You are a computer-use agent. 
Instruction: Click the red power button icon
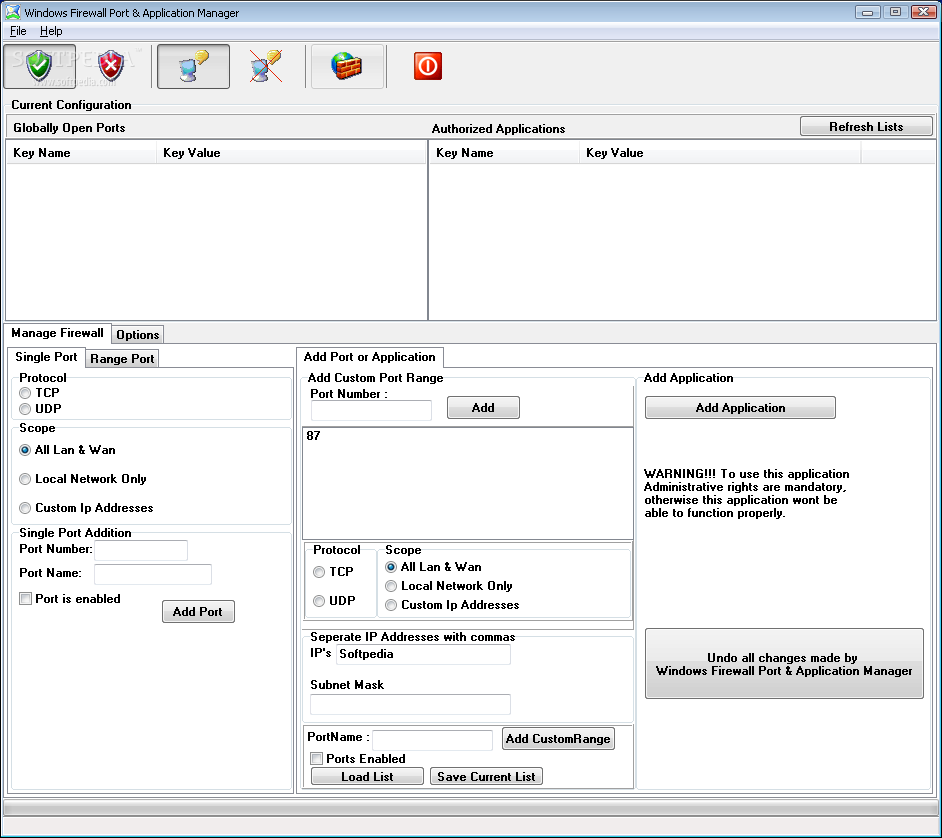click(428, 66)
